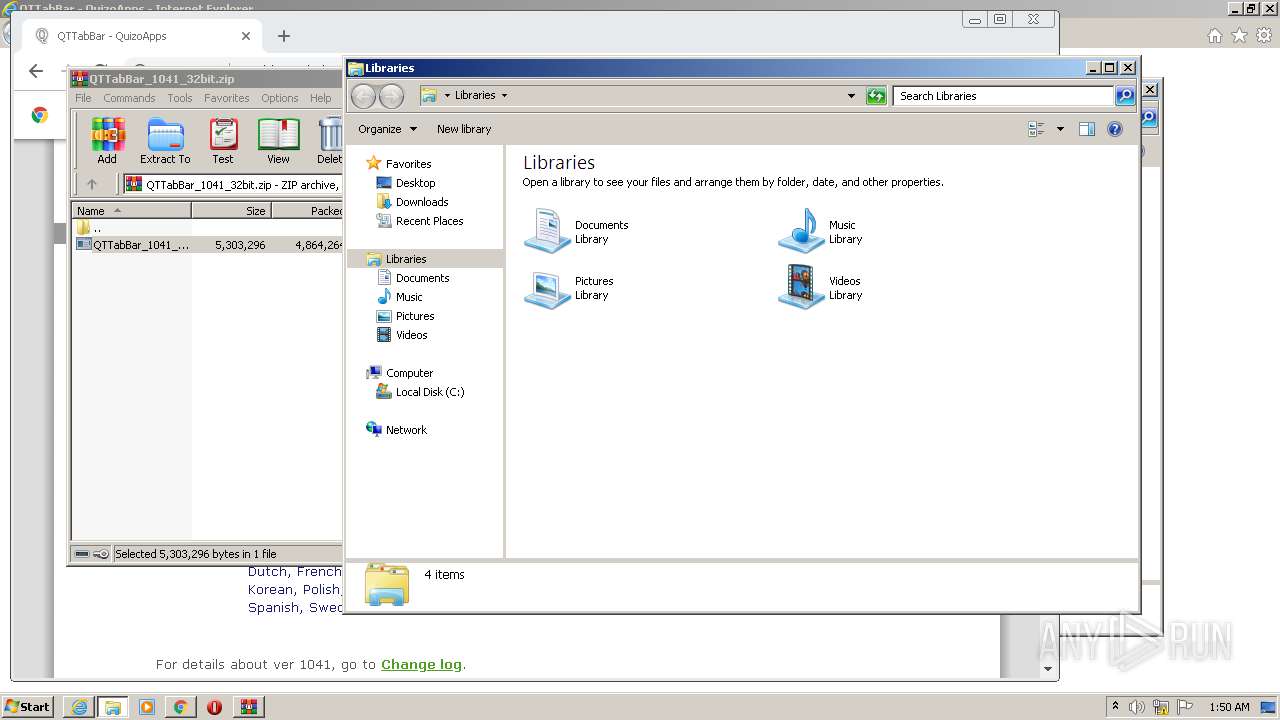Open the Commands menu in WinRAR

pyautogui.click(x=129, y=98)
